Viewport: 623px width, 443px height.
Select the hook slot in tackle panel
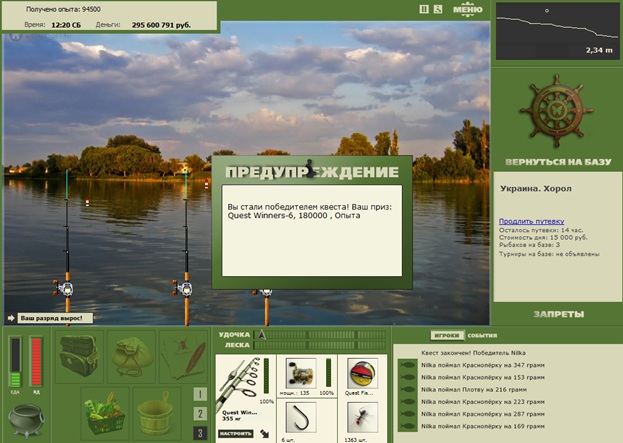(301, 418)
